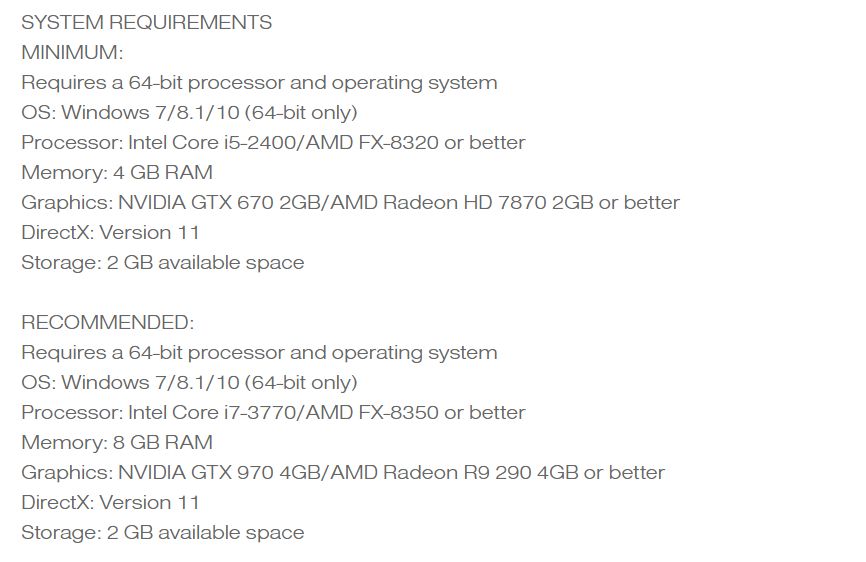This screenshot has width=866, height=562.
Task: Click the SYSTEM REQUIREMENTS heading
Action: click(146, 23)
